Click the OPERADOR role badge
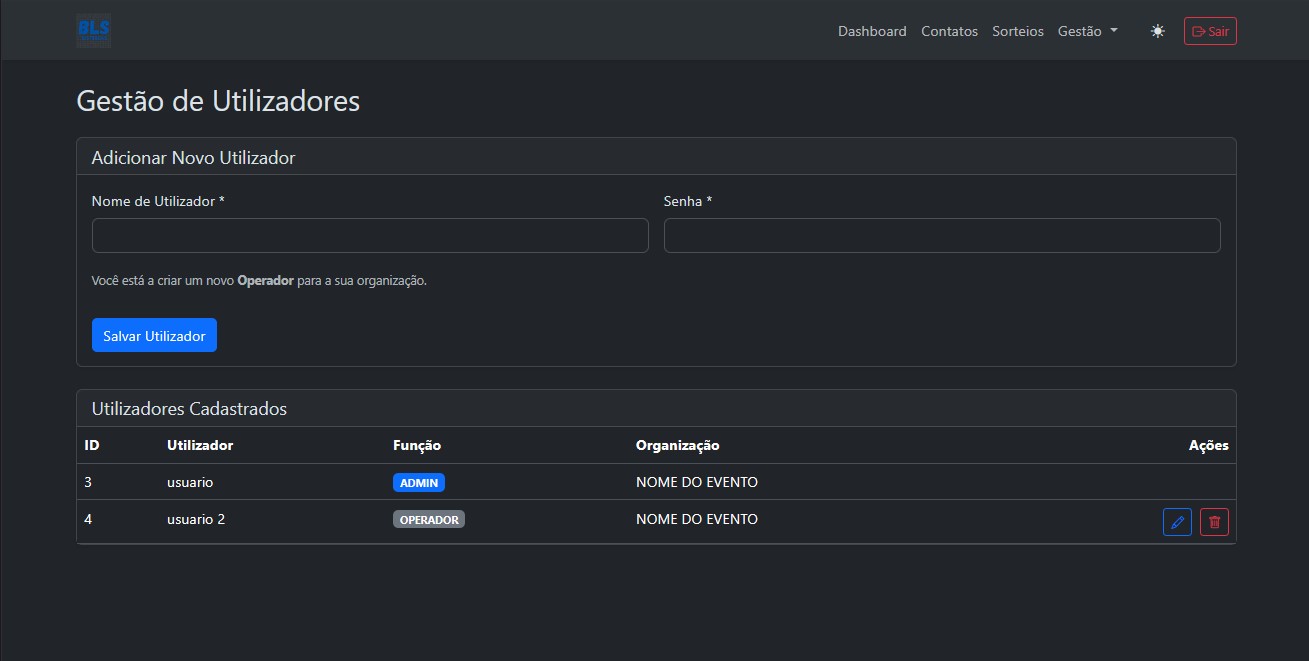The width and height of the screenshot is (1309, 661). [428, 520]
